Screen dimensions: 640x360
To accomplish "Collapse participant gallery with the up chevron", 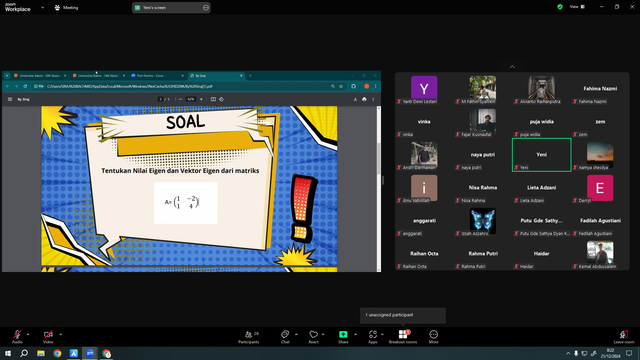I will [x=512, y=67].
